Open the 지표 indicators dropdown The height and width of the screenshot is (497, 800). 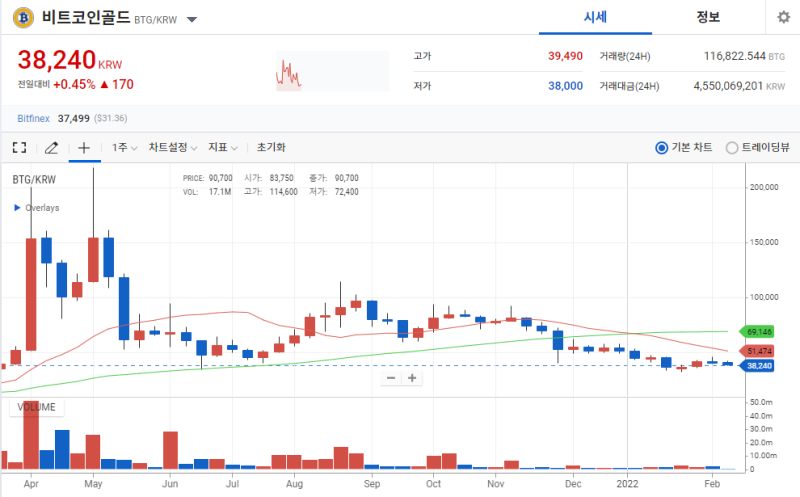click(x=222, y=147)
